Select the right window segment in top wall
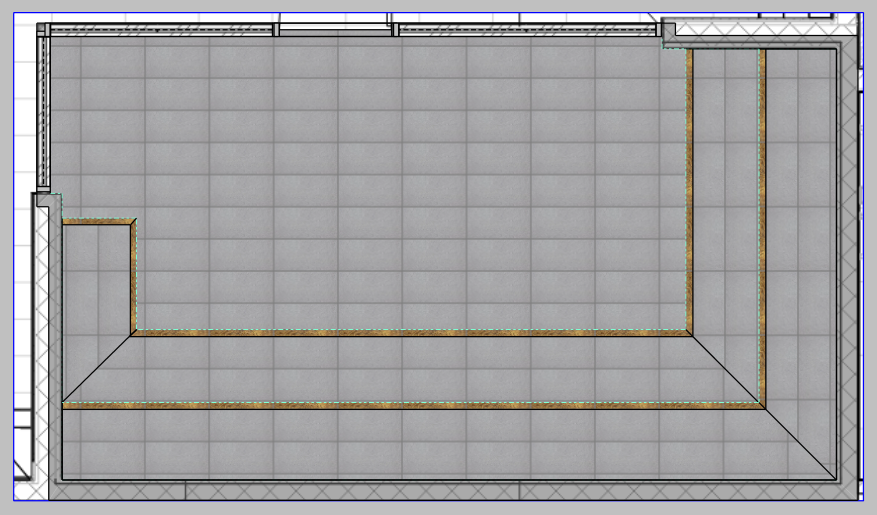The width and height of the screenshot is (877, 515). [527, 30]
